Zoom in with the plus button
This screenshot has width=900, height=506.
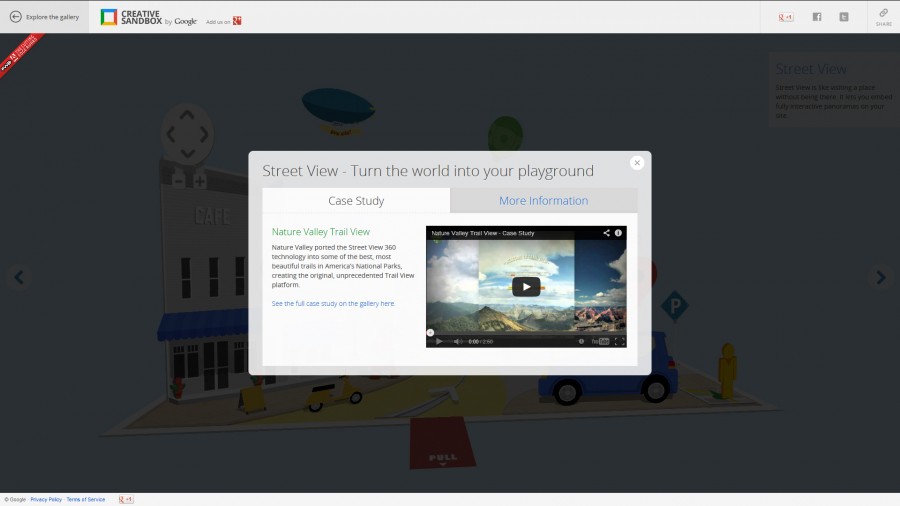(x=200, y=181)
